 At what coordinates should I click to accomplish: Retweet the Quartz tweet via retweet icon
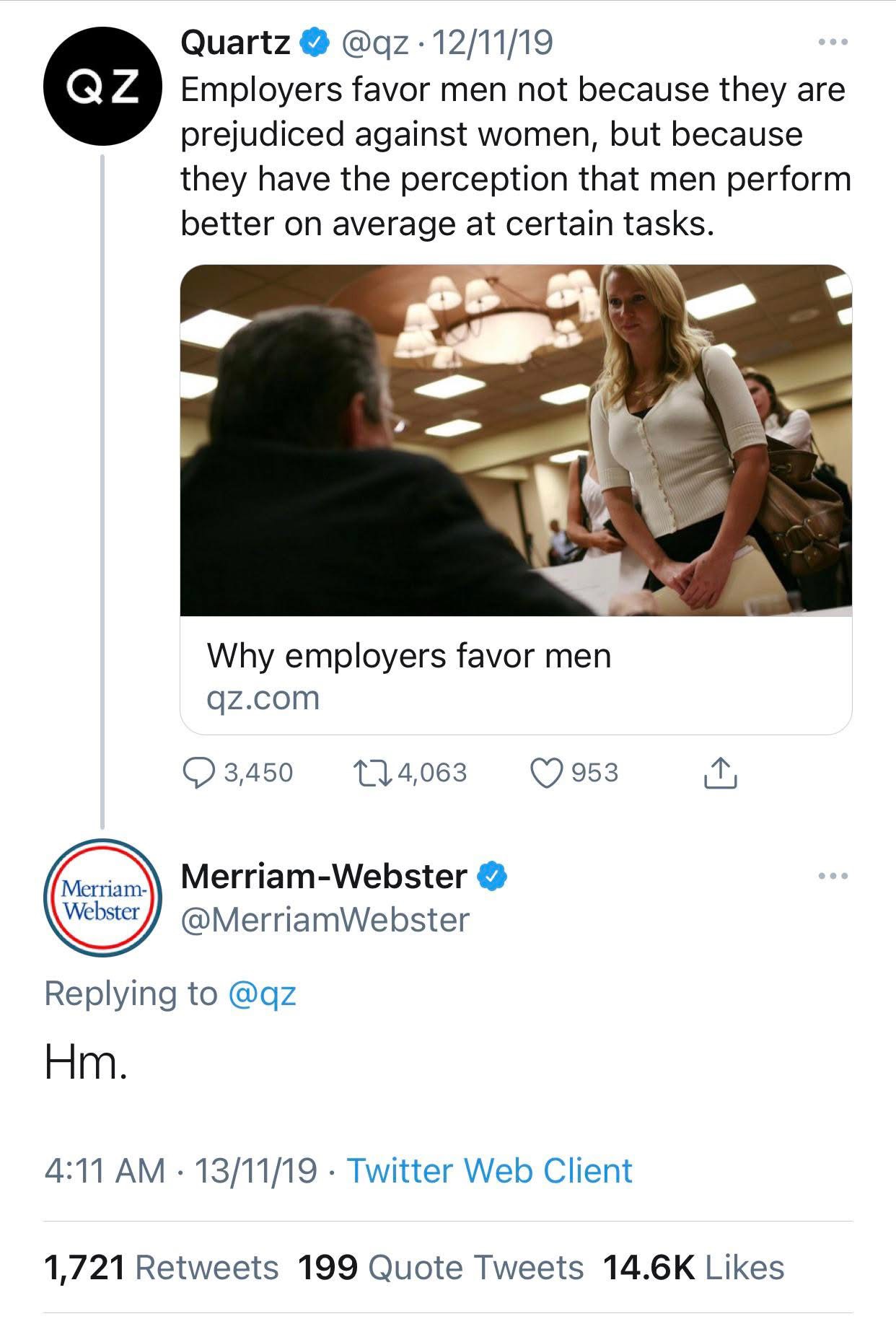[x=372, y=773]
